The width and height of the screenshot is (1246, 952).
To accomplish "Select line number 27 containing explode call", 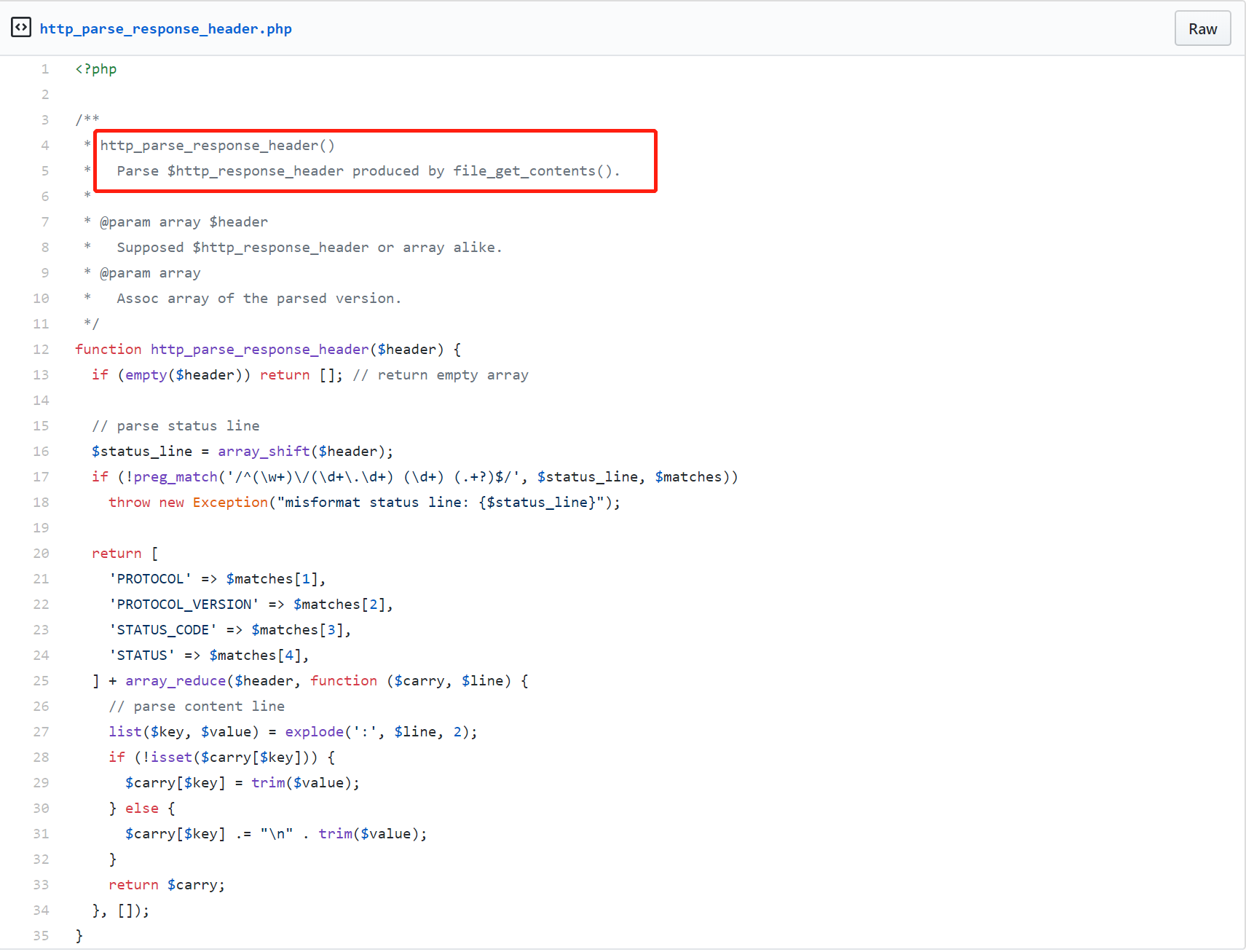I will pos(41,731).
